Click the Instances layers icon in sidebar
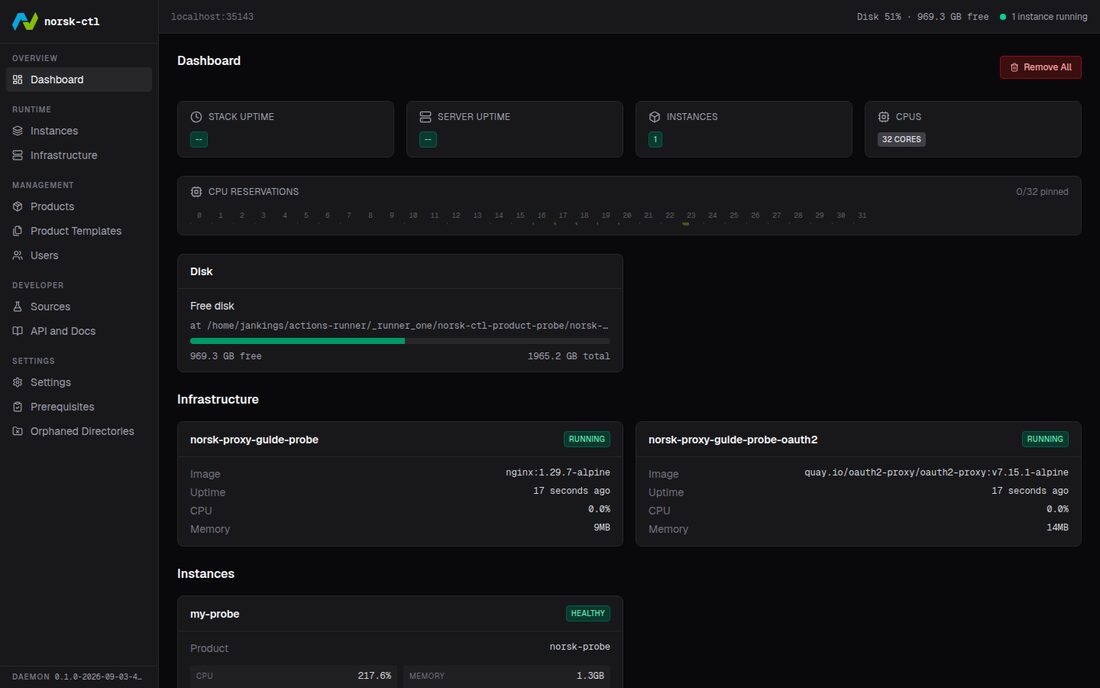 (18, 131)
